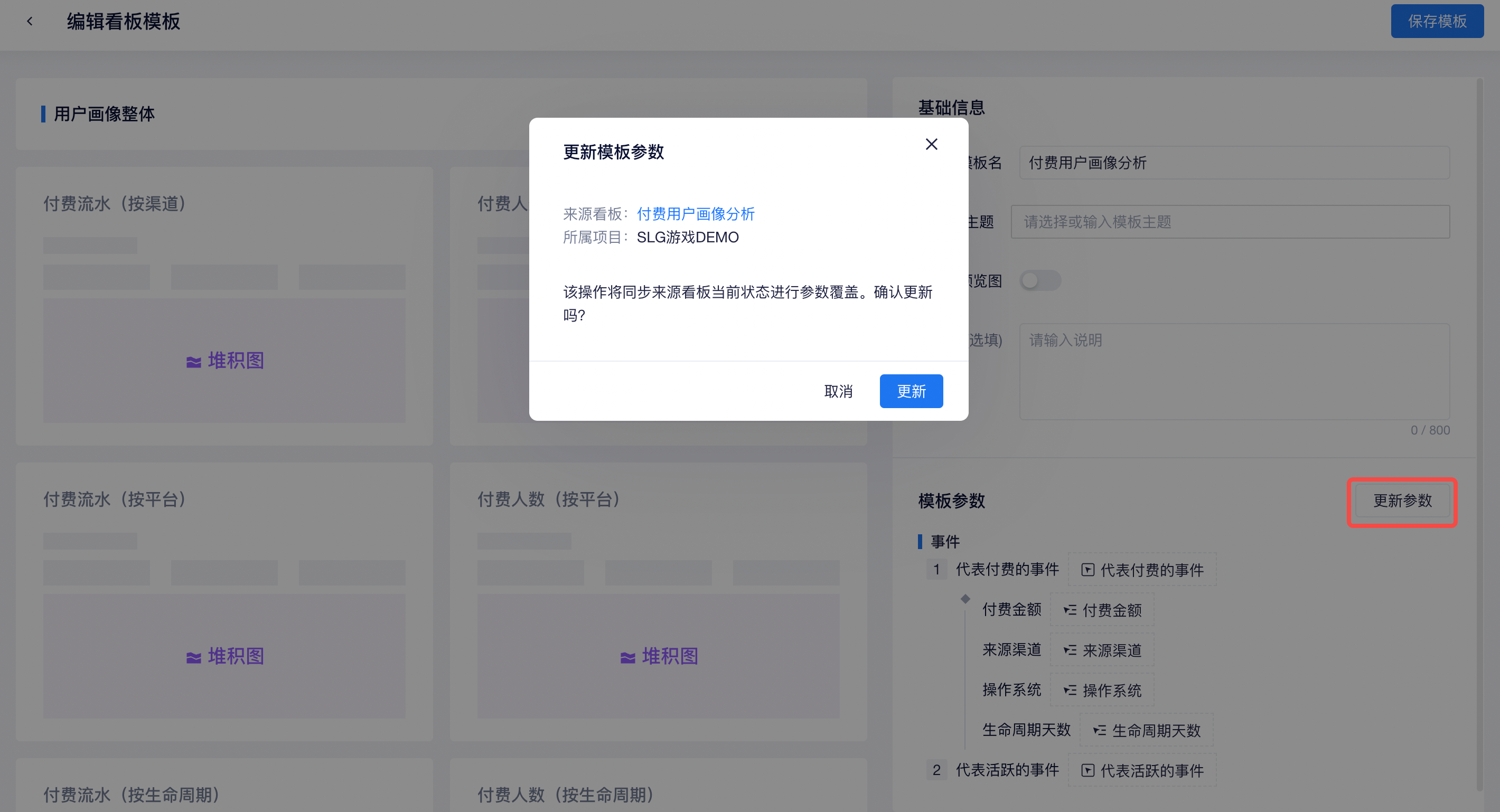1500x812 pixels.
Task: Toggle the preview image switch
Action: (x=1039, y=281)
